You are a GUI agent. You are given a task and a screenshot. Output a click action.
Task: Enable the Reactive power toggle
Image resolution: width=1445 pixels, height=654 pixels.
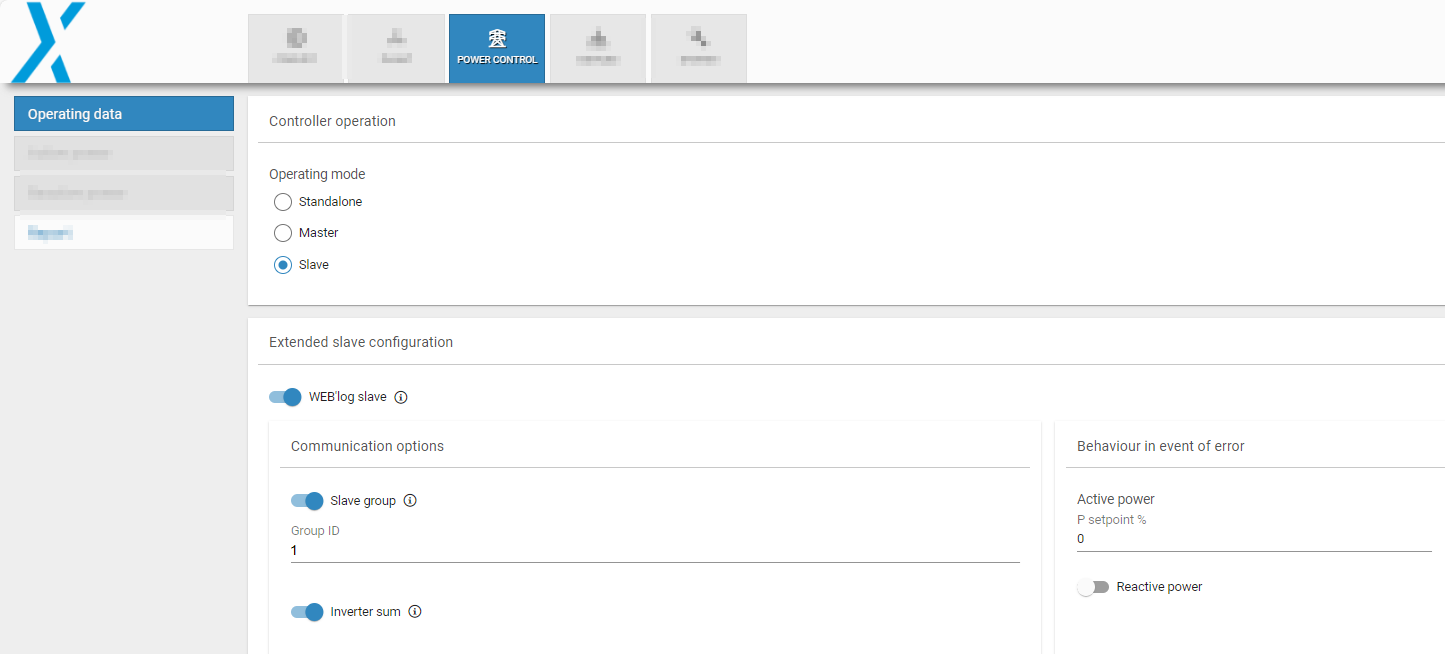(1093, 587)
